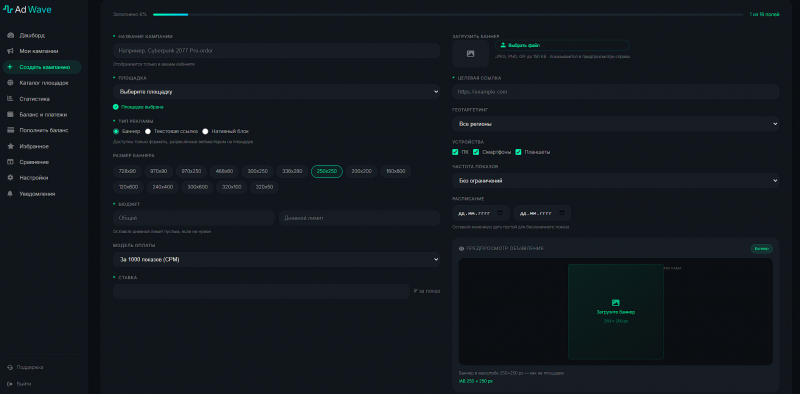The image size is (800, 394).
Task: Choose banner size 468x60
Action: coord(224,171)
